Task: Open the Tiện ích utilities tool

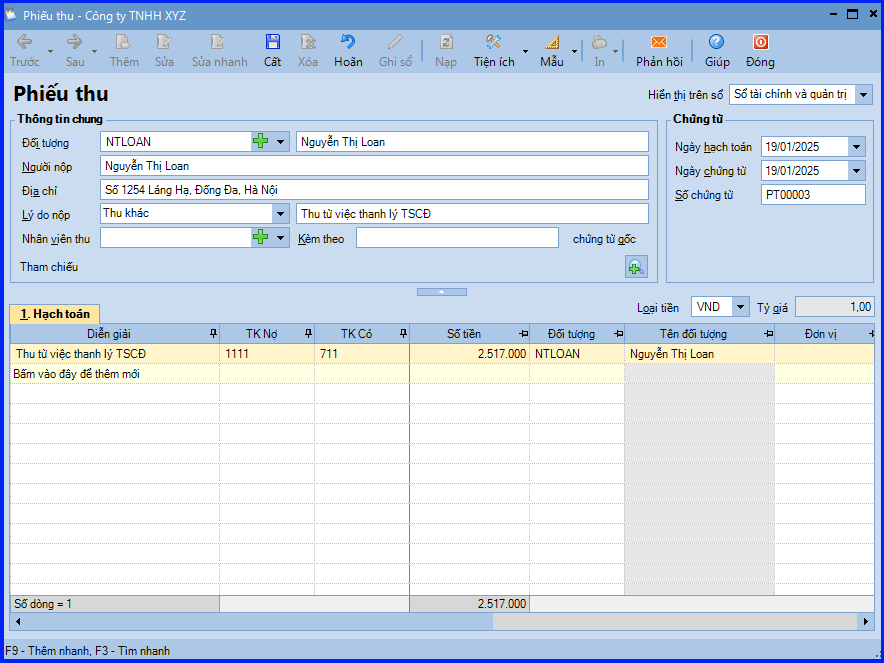Action: [494, 51]
